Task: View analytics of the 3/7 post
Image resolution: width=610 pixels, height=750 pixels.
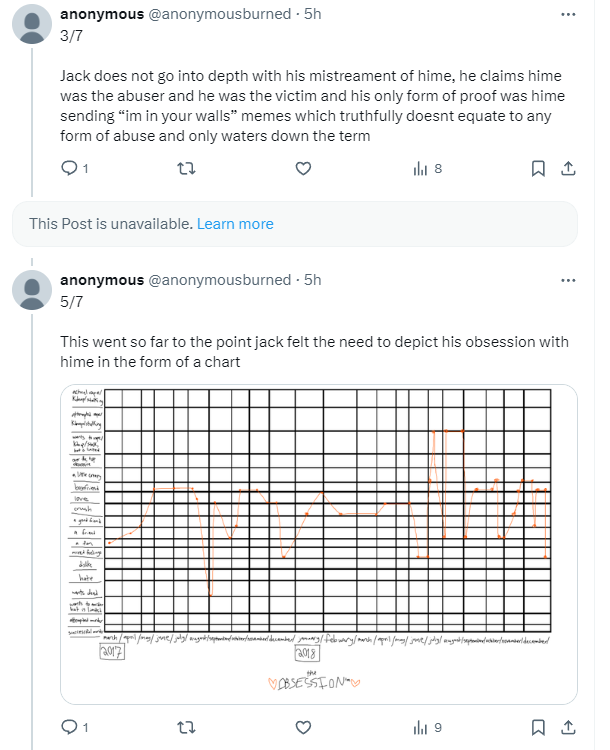Action: coord(421,169)
